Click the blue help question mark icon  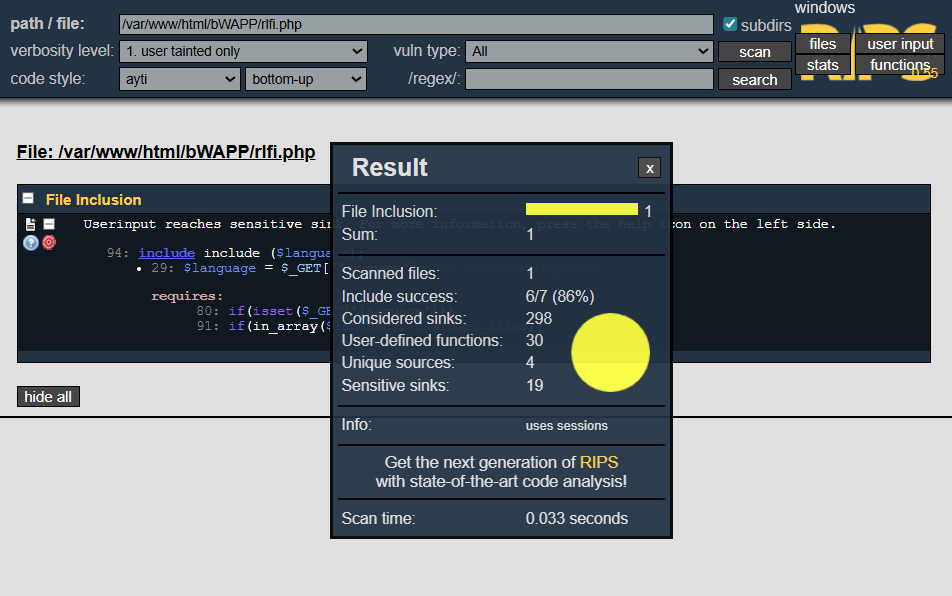pyautogui.click(x=31, y=242)
